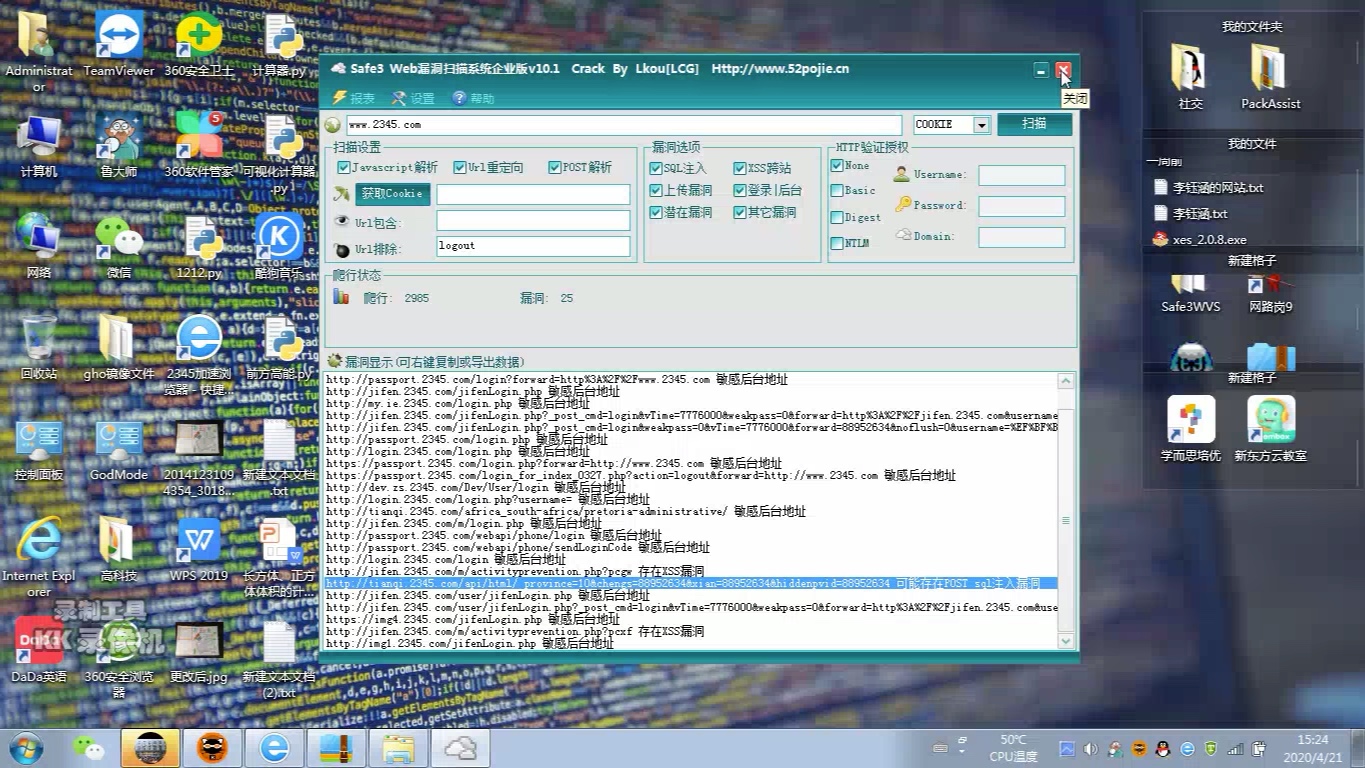
Task: Click the bug icon next to 漏洞显示
Action: coord(334,361)
